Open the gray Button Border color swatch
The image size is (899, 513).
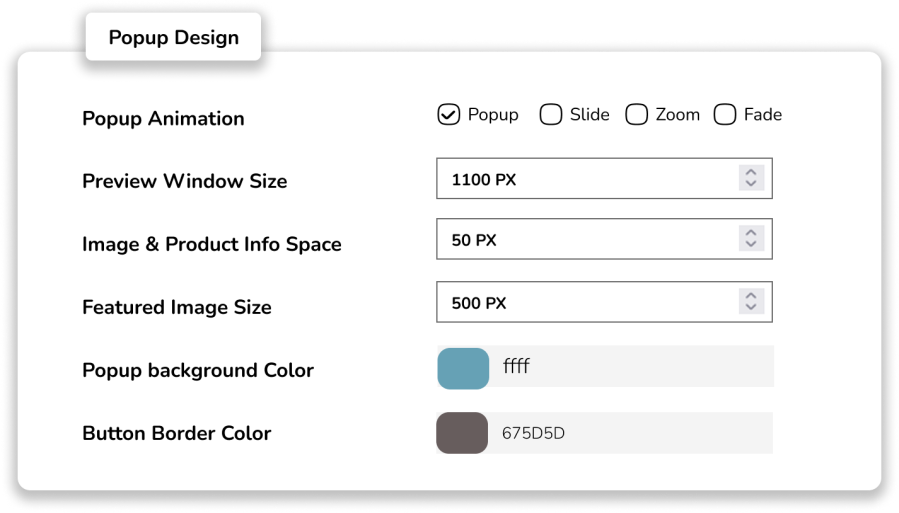click(x=462, y=433)
